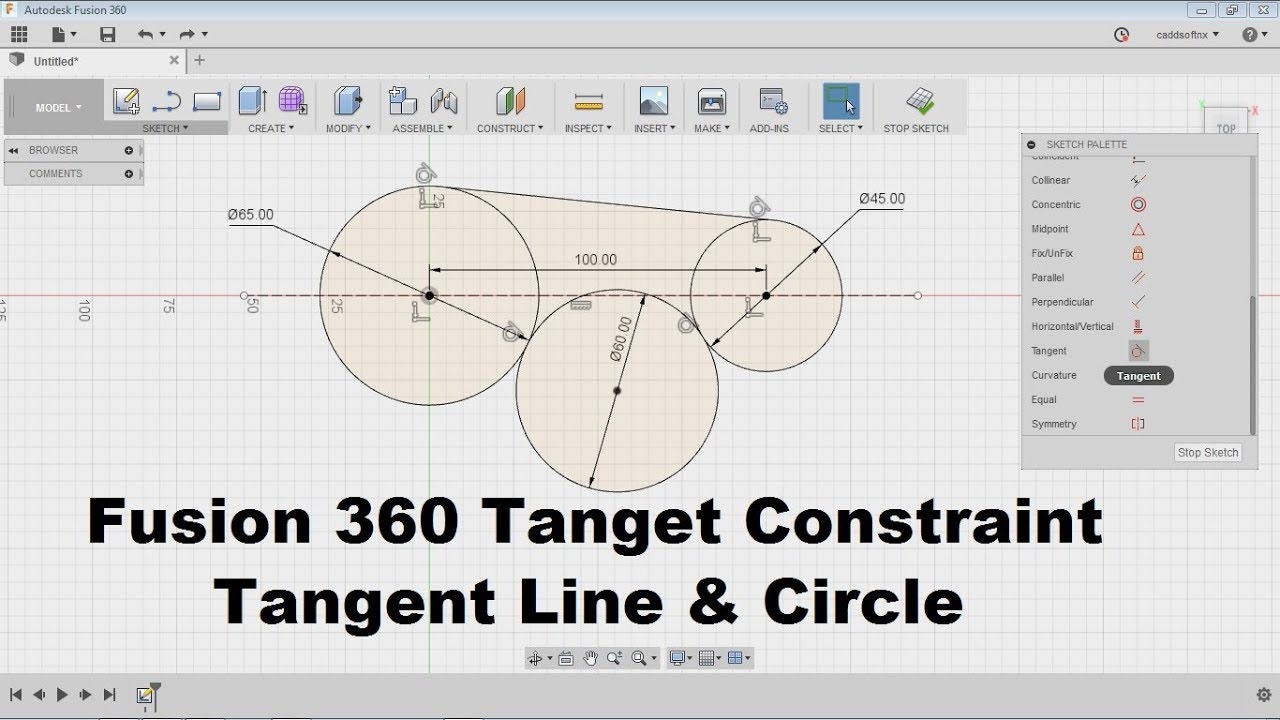Click the timeline sketch feature icon
The image size is (1280, 720).
(x=145, y=695)
